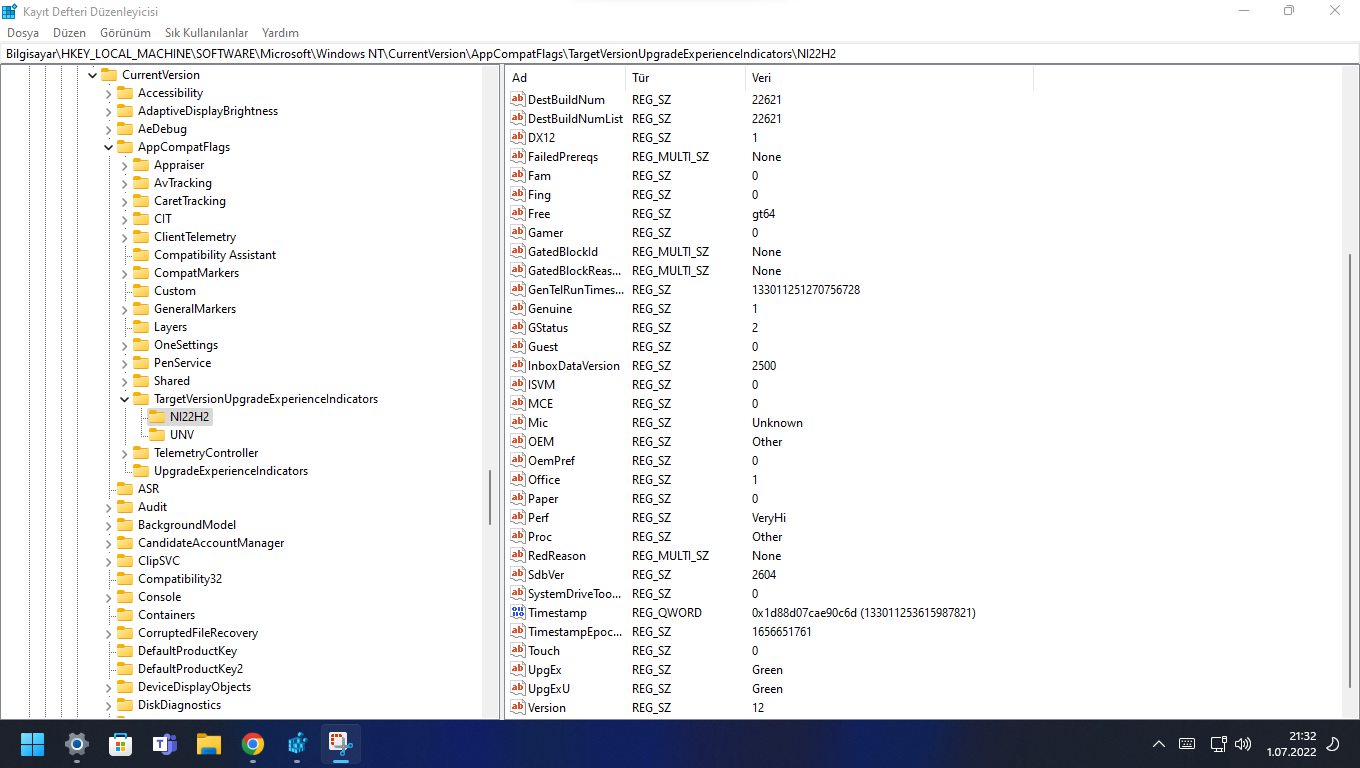Viewport: 1360px width, 768px height.
Task: Sort values by the Veri column header
Action: coord(889,78)
